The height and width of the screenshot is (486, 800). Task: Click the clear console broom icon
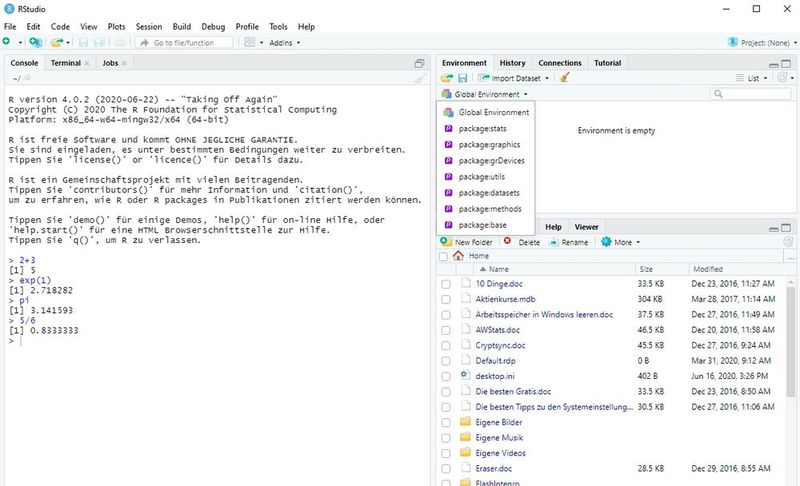pyautogui.click(x=420, y=78)
